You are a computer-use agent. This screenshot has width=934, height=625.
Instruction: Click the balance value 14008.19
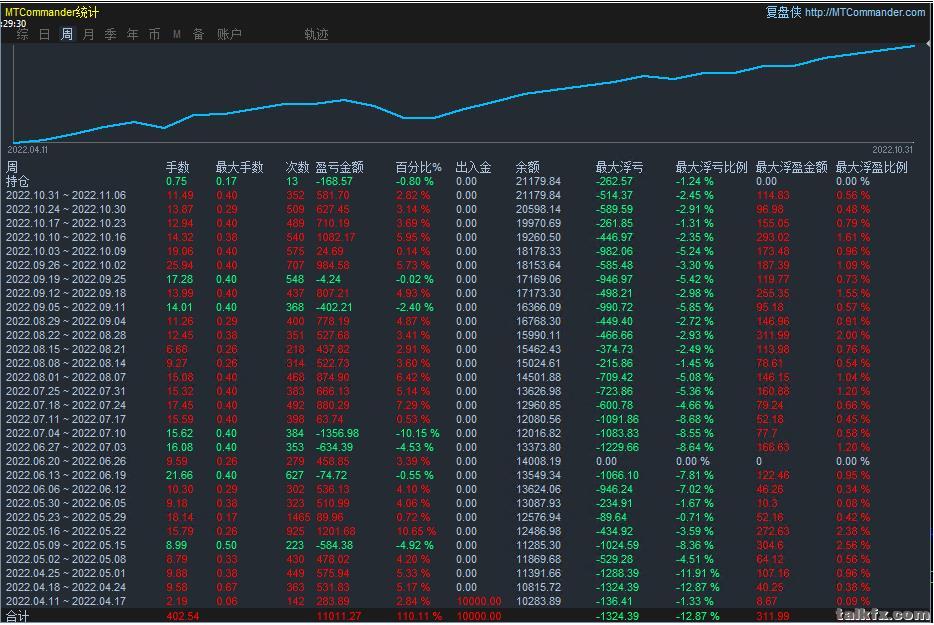[x=538, y=461]
